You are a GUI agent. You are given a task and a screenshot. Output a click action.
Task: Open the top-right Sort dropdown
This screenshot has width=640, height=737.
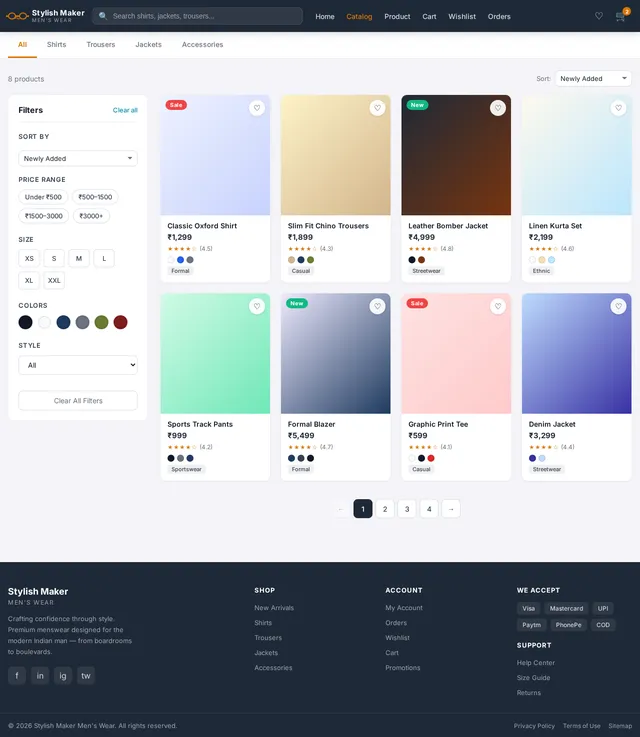tap(593, 78)
